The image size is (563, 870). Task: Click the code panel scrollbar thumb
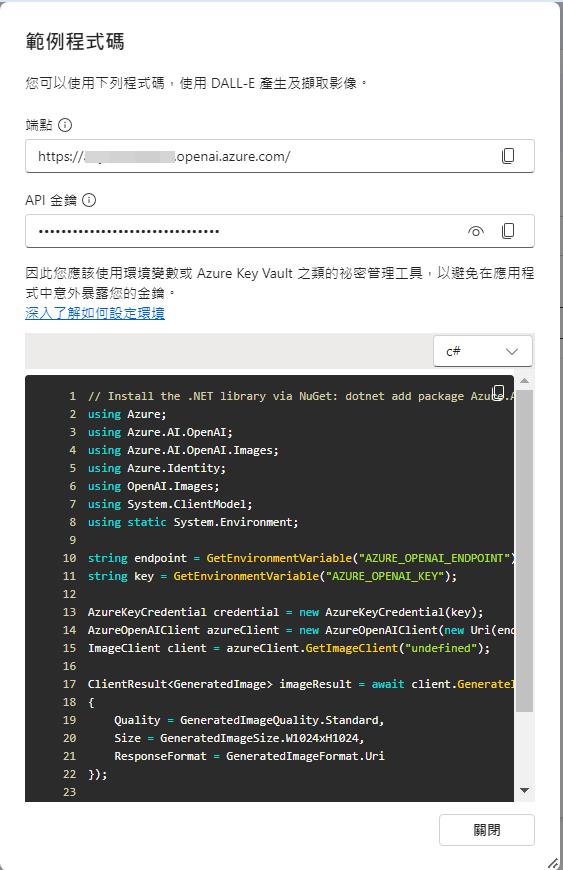pyautogui.click(x=524, y=550)
